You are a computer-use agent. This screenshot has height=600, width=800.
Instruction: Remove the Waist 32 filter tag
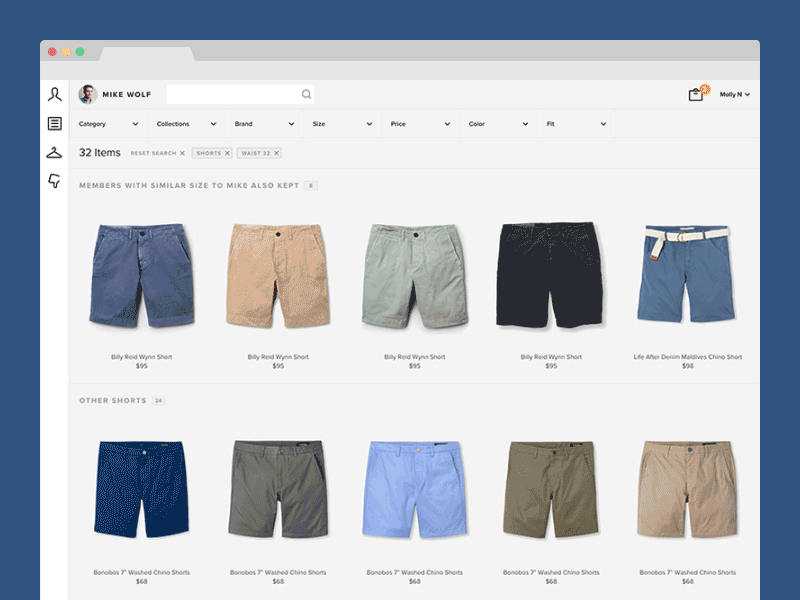point(277,153)
